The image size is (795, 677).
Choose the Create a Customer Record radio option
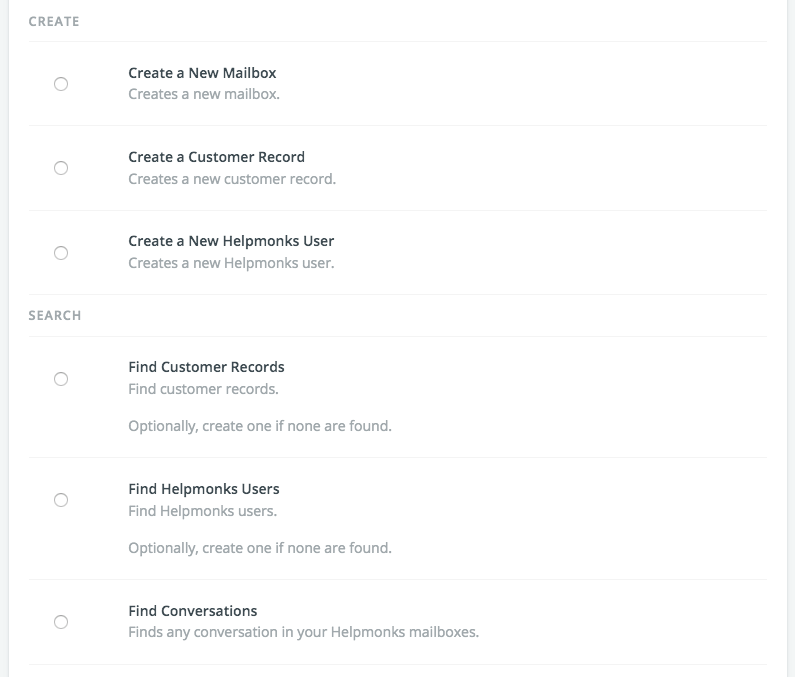[x=61, y=168]
